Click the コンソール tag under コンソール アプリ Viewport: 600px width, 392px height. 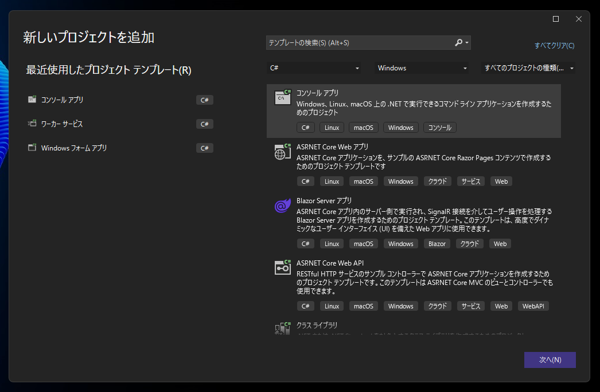(440, 127)
